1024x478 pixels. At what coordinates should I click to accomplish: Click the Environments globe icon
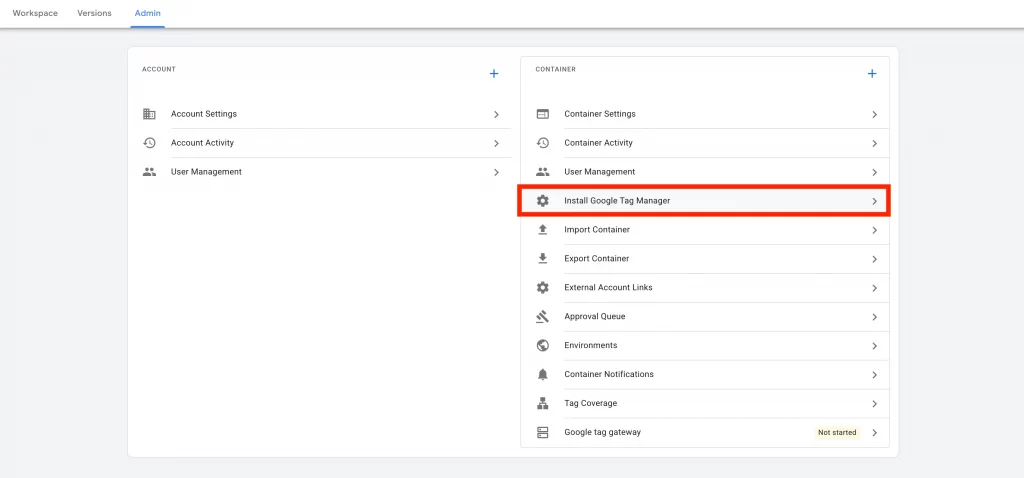(x=543, y=346)
